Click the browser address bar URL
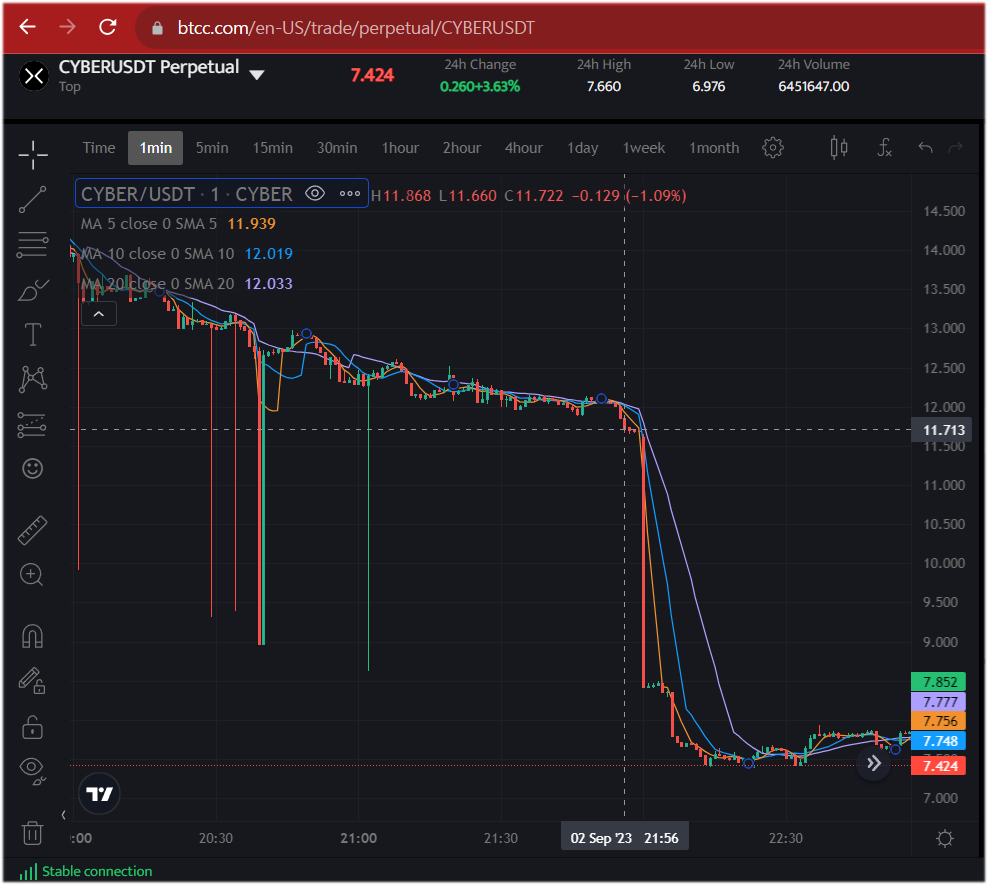 pyautogui.click(x=355, y=28)
